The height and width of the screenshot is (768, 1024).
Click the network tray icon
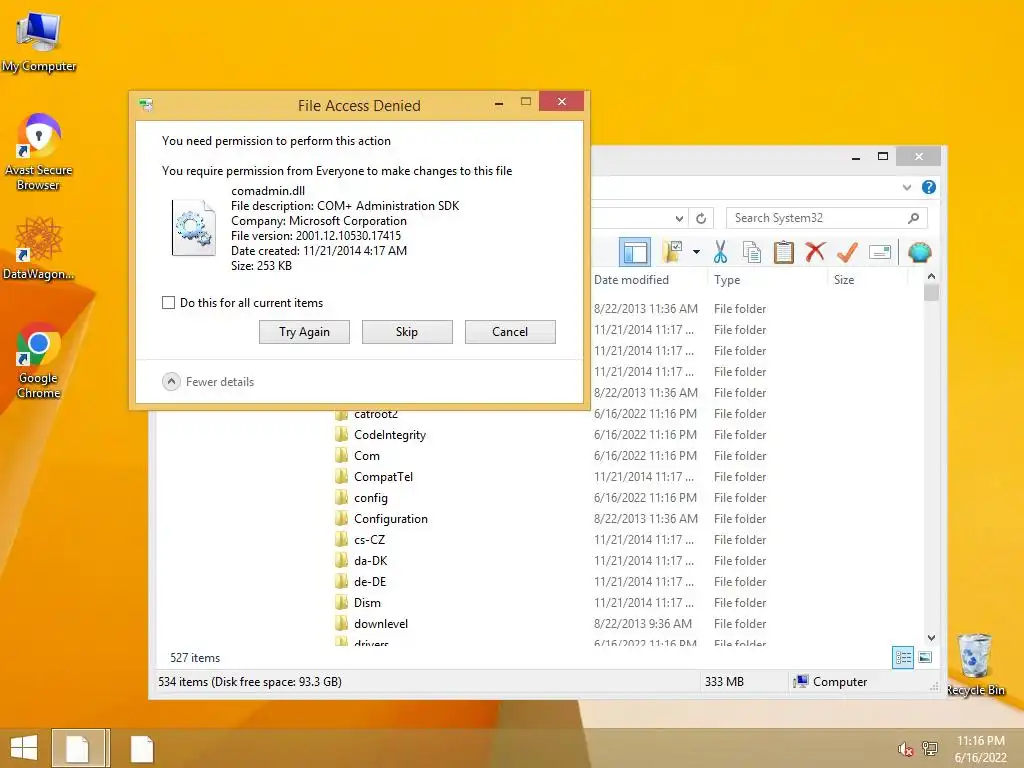click(930, 748)
